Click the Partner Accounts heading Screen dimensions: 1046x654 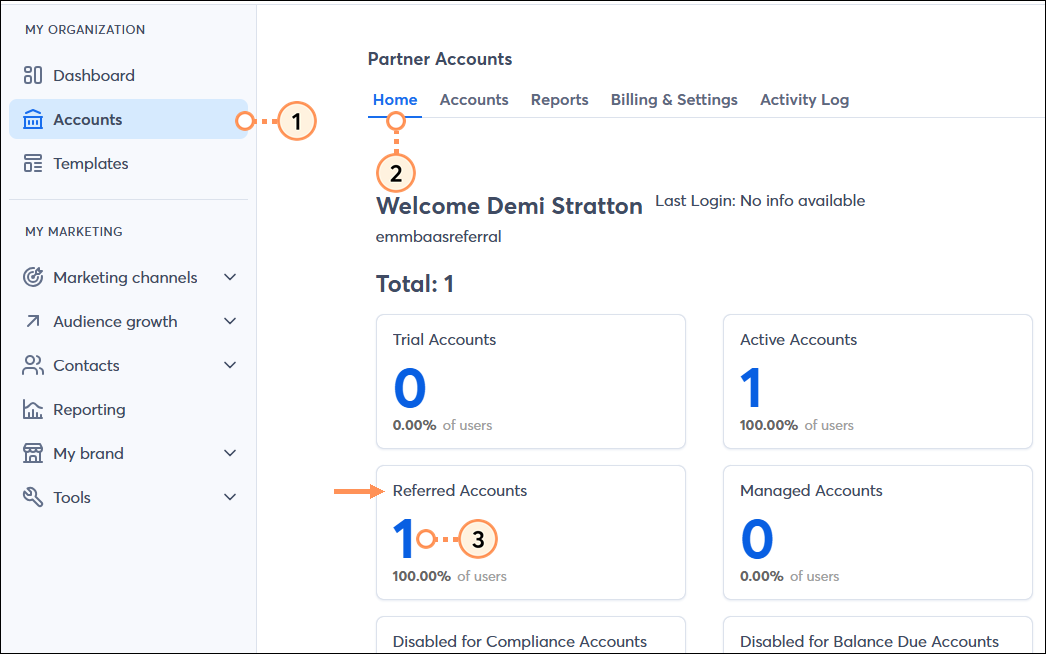(x=440, y=59)
